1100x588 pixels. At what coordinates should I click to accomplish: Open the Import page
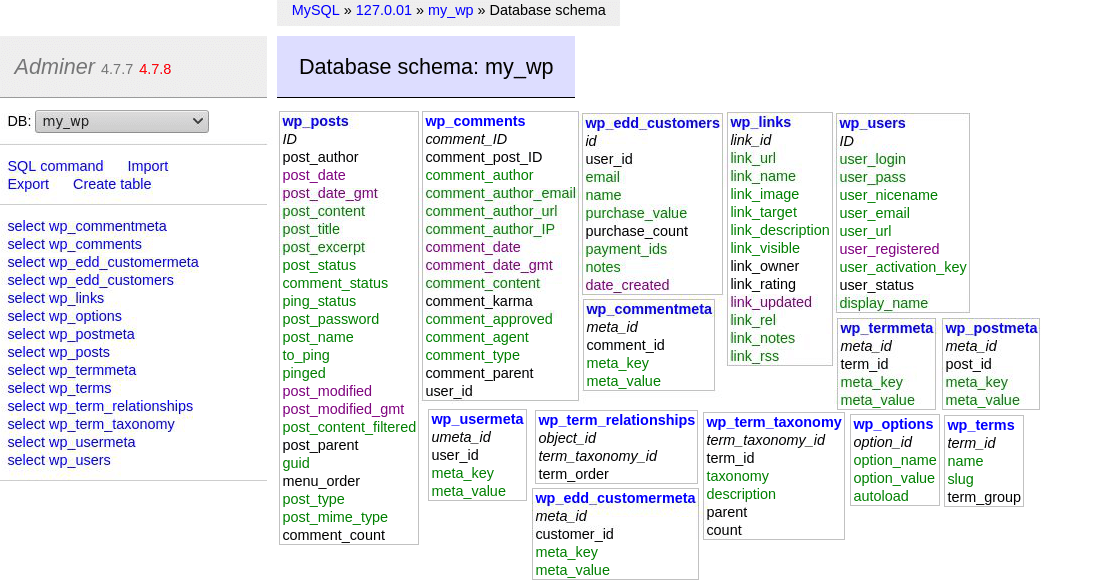(149, 165)
